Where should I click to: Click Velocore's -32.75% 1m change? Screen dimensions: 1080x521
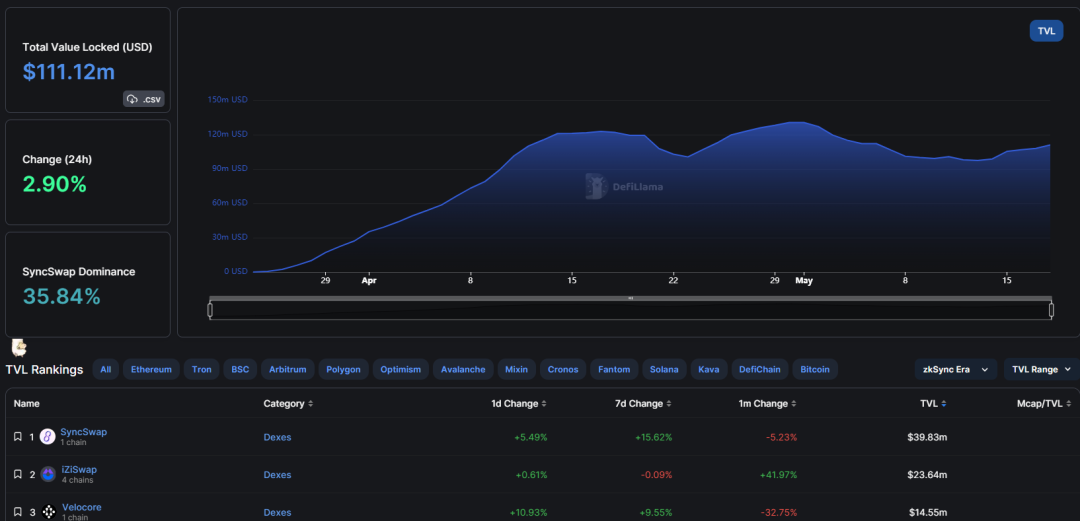pos(779,513)
